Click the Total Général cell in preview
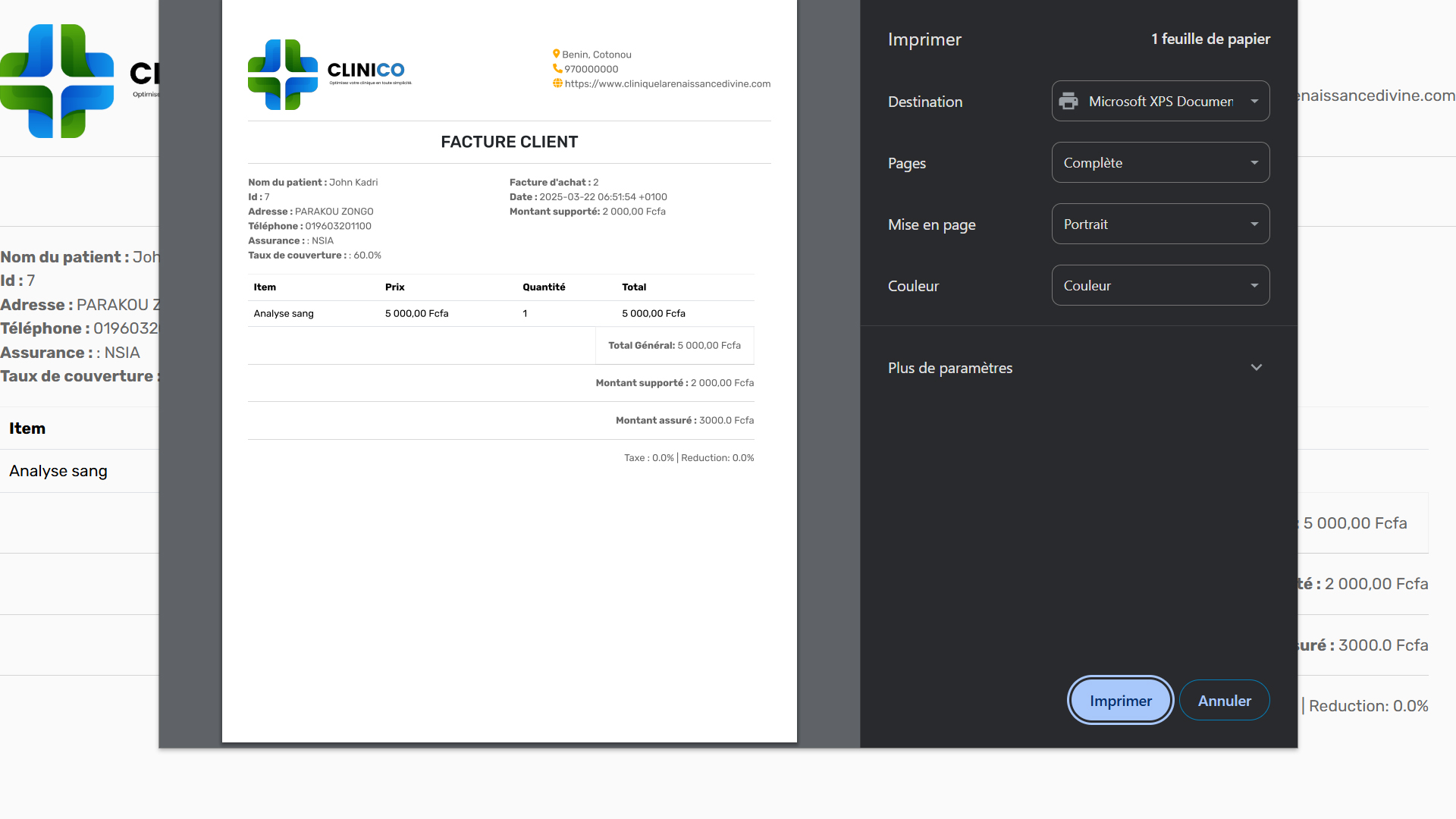 [674, 345]
